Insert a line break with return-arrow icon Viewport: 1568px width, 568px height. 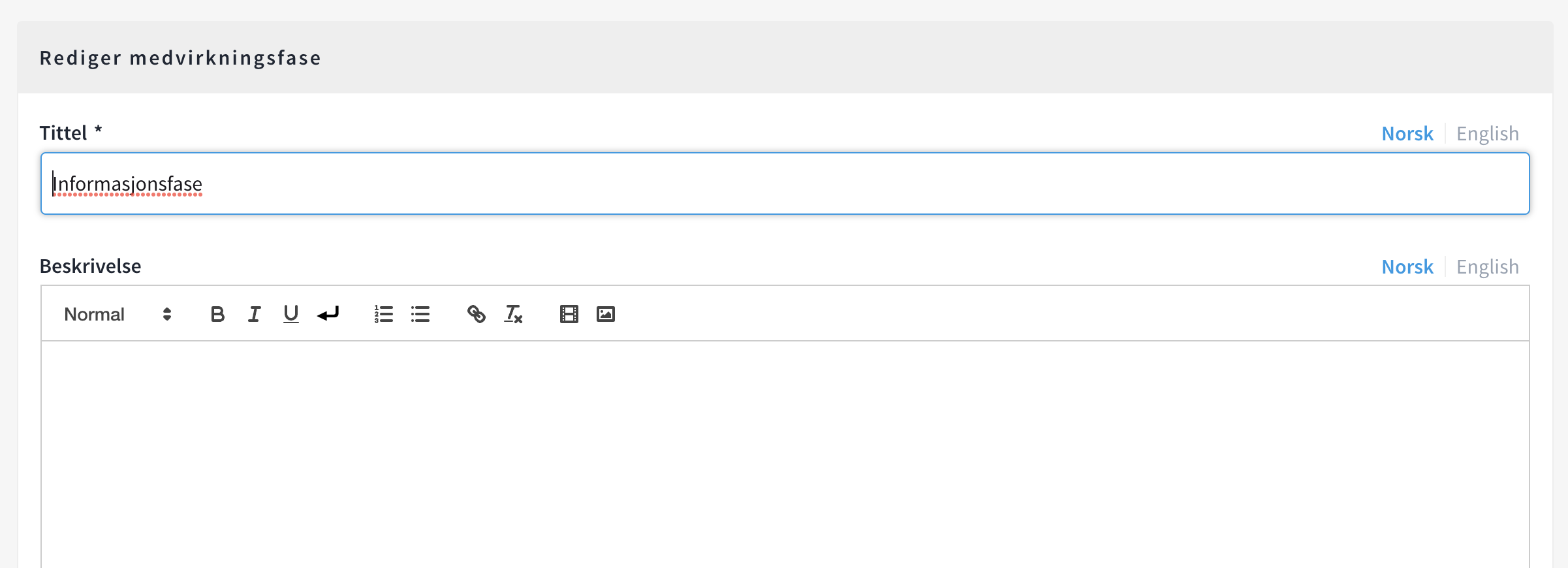click(x=328, y=315)
